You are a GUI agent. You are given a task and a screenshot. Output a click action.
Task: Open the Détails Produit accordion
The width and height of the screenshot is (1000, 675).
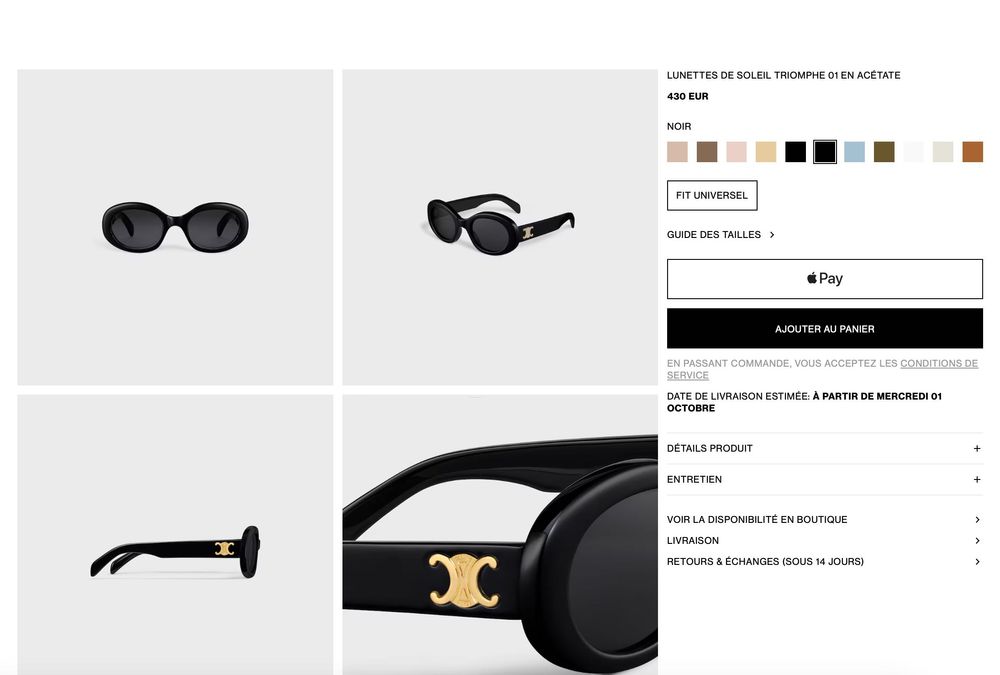click(x=825, y=449)
